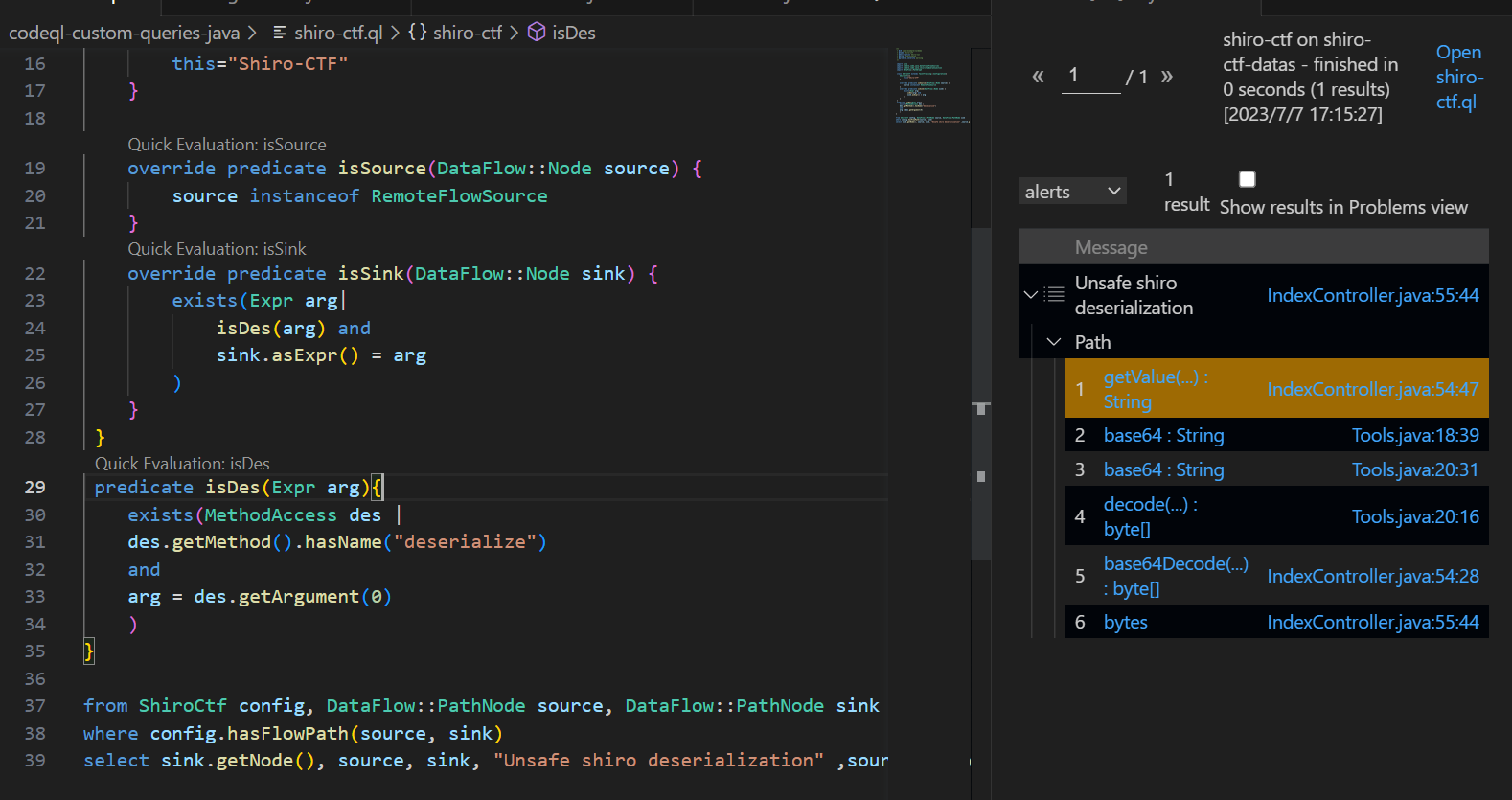1512x800 pixels.
Task: Click the list icon beside Unsafe shiro deserialization
Action: [1055, 294]
